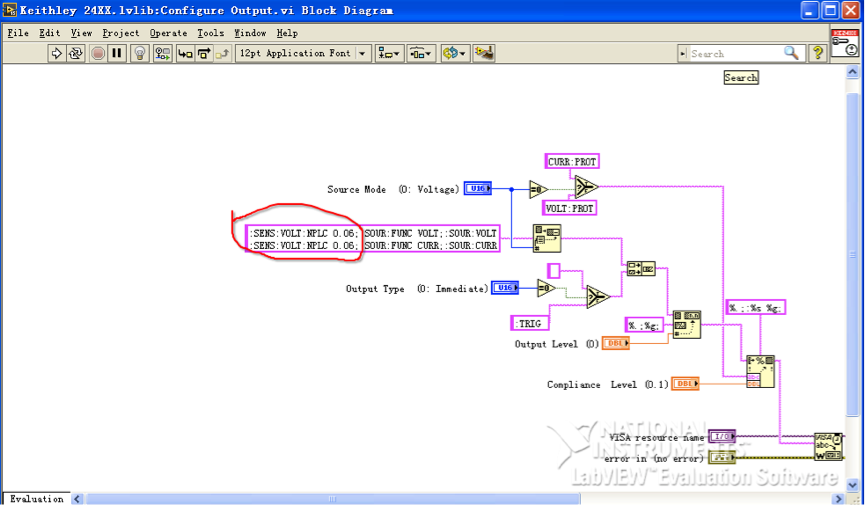Select the Select node wired to :TRIG
This screenshot has height=505, width=865.
597,296
